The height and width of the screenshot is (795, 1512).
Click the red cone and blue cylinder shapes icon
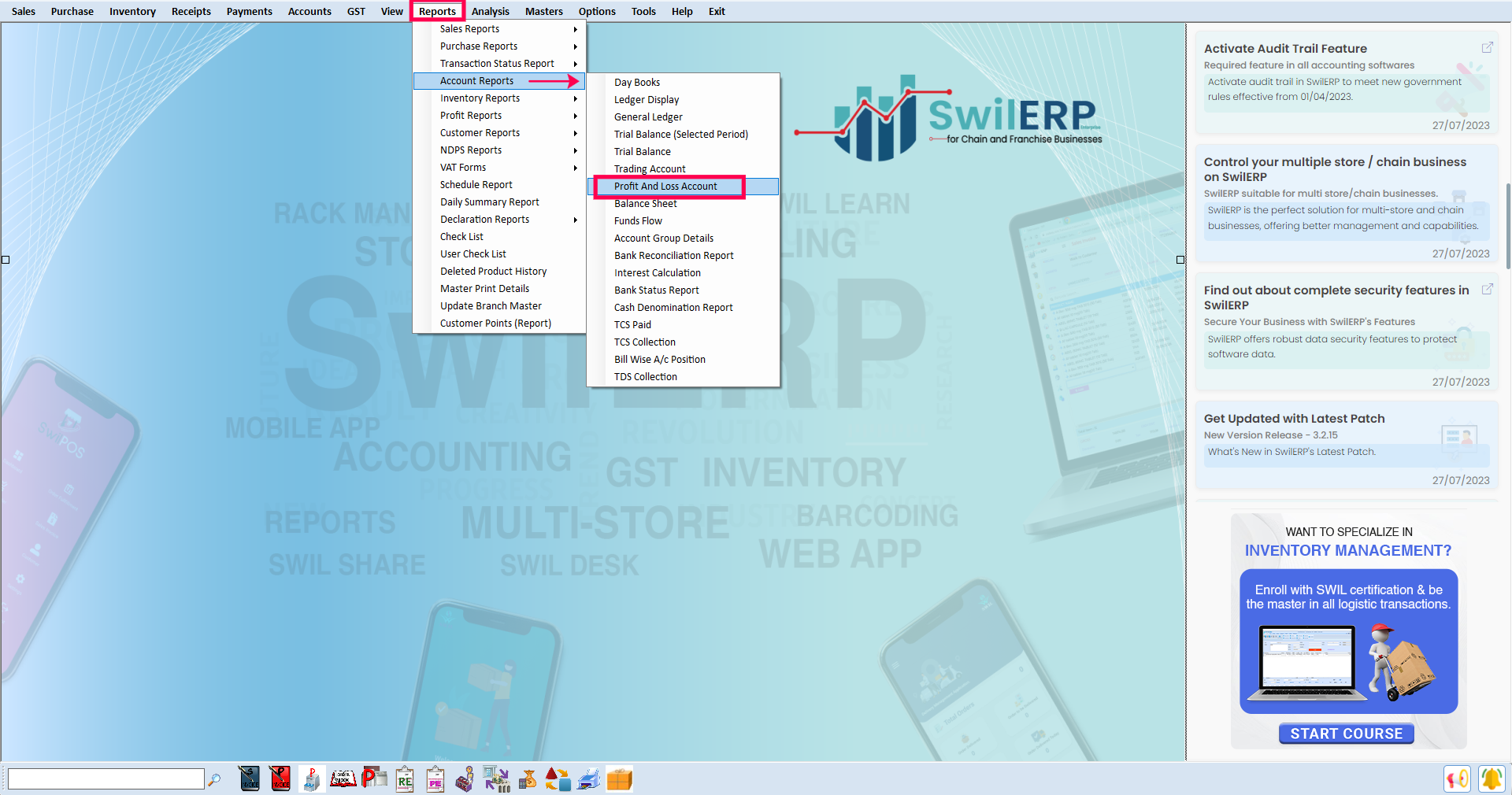click(558, 778)
